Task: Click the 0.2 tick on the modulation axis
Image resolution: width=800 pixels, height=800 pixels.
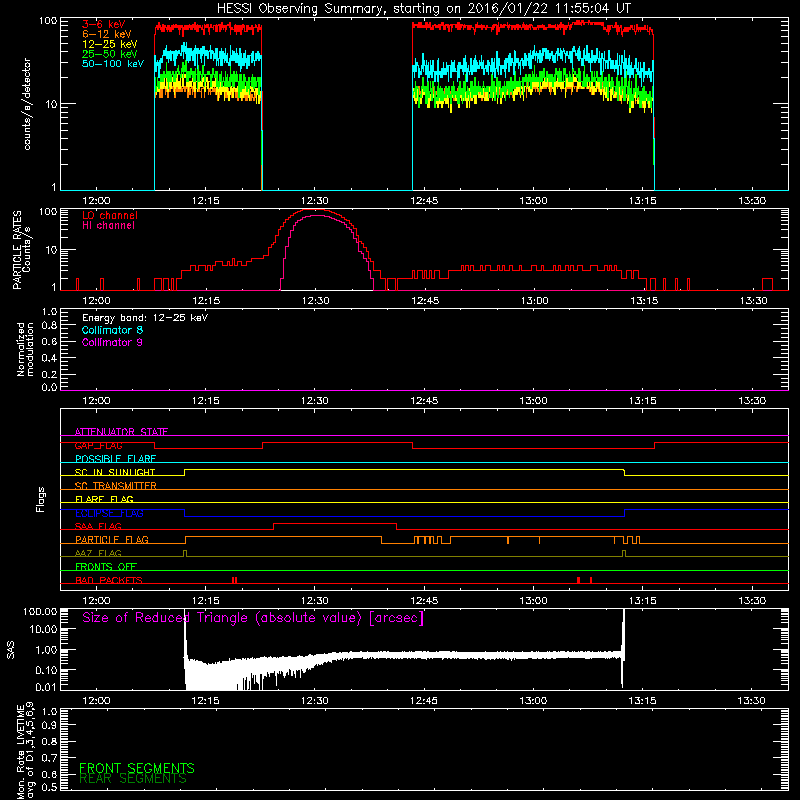Action: [x=49, y=374]
